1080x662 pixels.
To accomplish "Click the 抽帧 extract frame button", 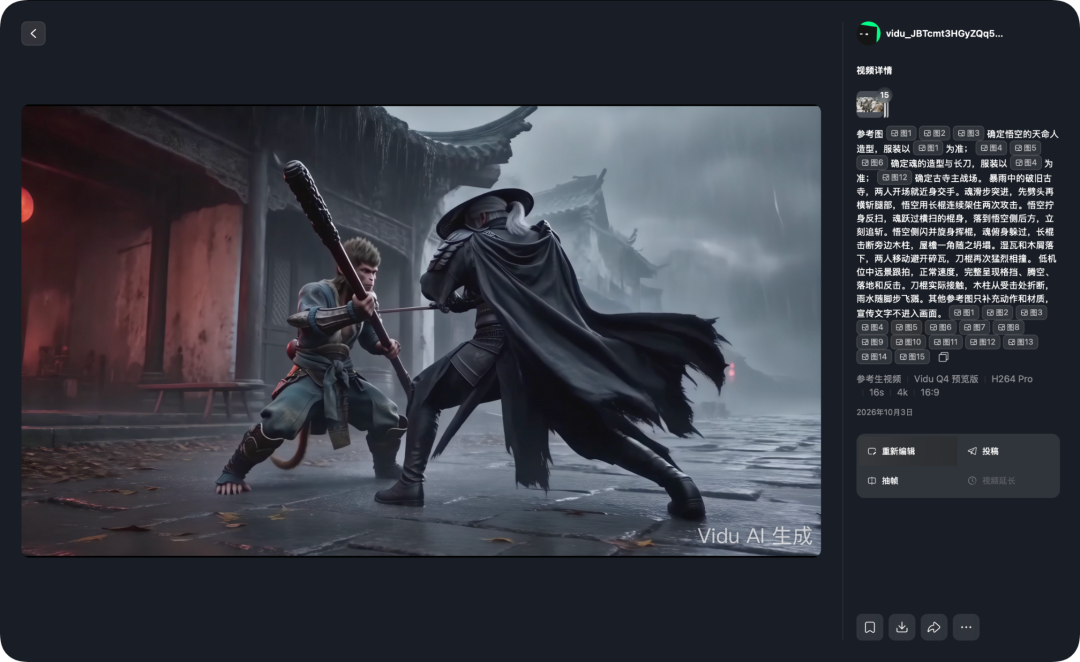I will 906,481.
